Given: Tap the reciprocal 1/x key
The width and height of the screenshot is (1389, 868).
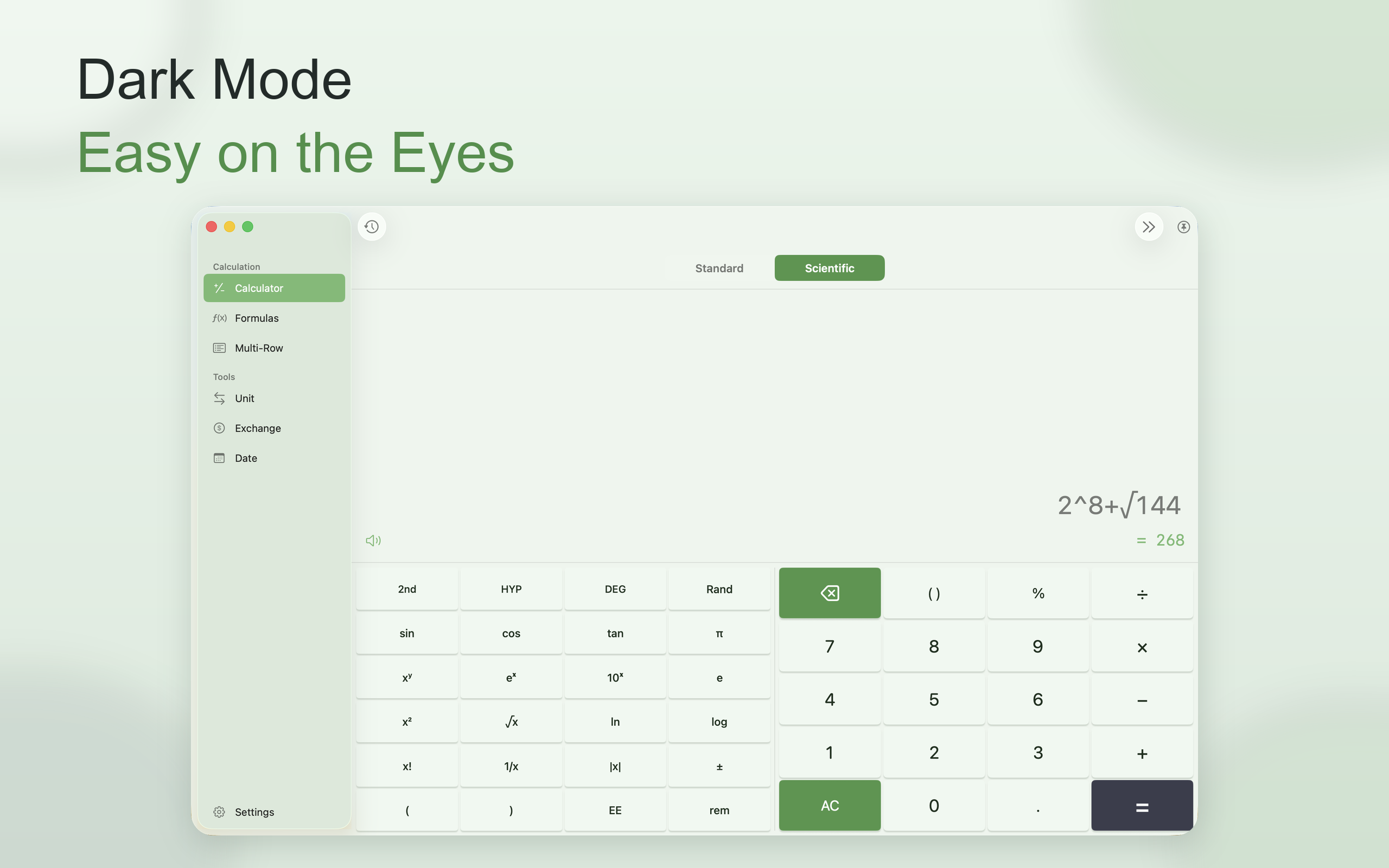Looking at the screenshot, I should tap(511, 766).
